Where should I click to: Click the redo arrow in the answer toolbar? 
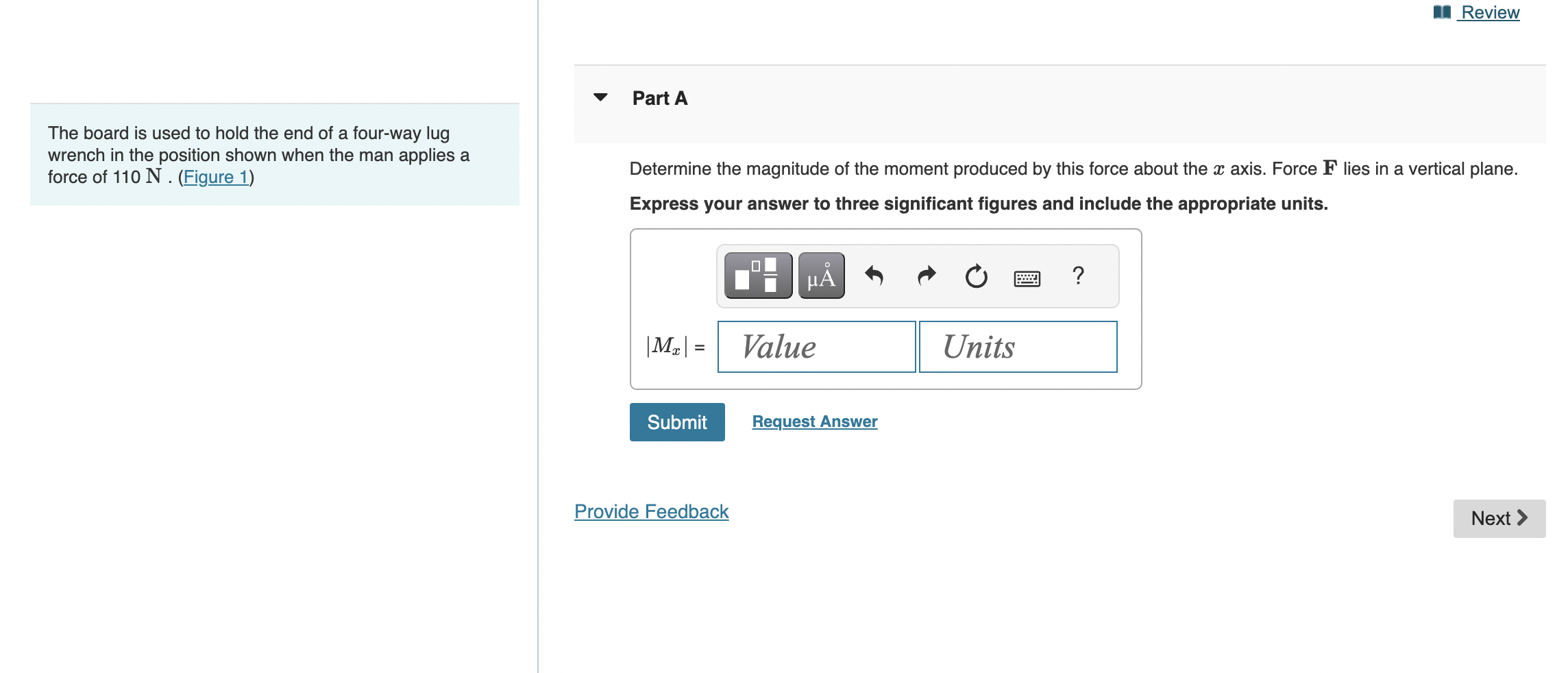click(x=925, y=276)
